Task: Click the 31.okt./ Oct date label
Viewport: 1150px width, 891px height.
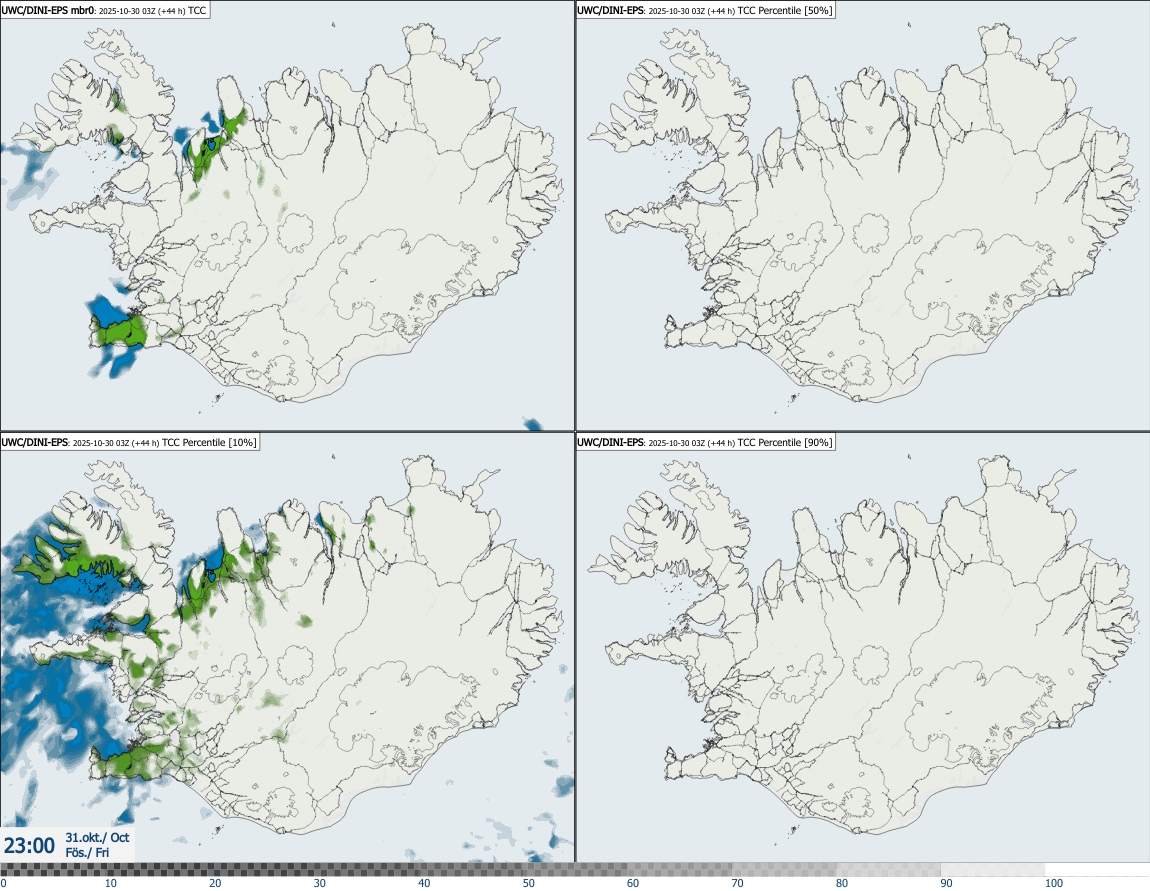Action: point(98,837)
